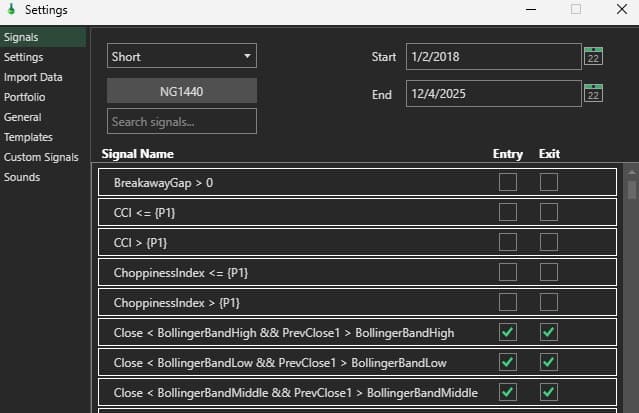Untick Entry for Close < BollingerBandMiddle signal
The width and height of the screenshot is (639, 413).
click(508, 392)
